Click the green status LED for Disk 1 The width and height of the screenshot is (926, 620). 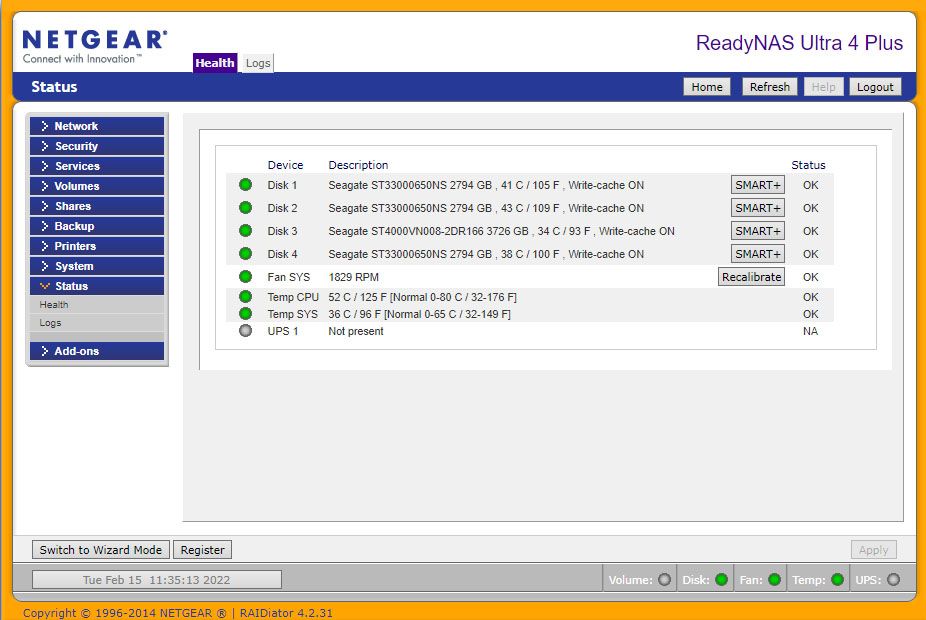pyautogui.click(x=245, y=185)
